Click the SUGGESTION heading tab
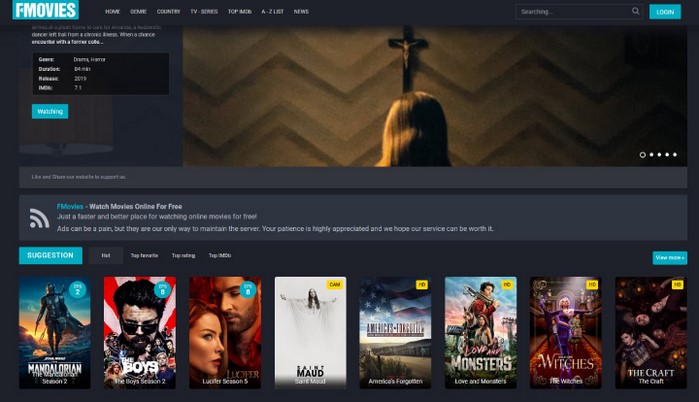This screenshot has width=699, height=402. (x=50, y=255)
